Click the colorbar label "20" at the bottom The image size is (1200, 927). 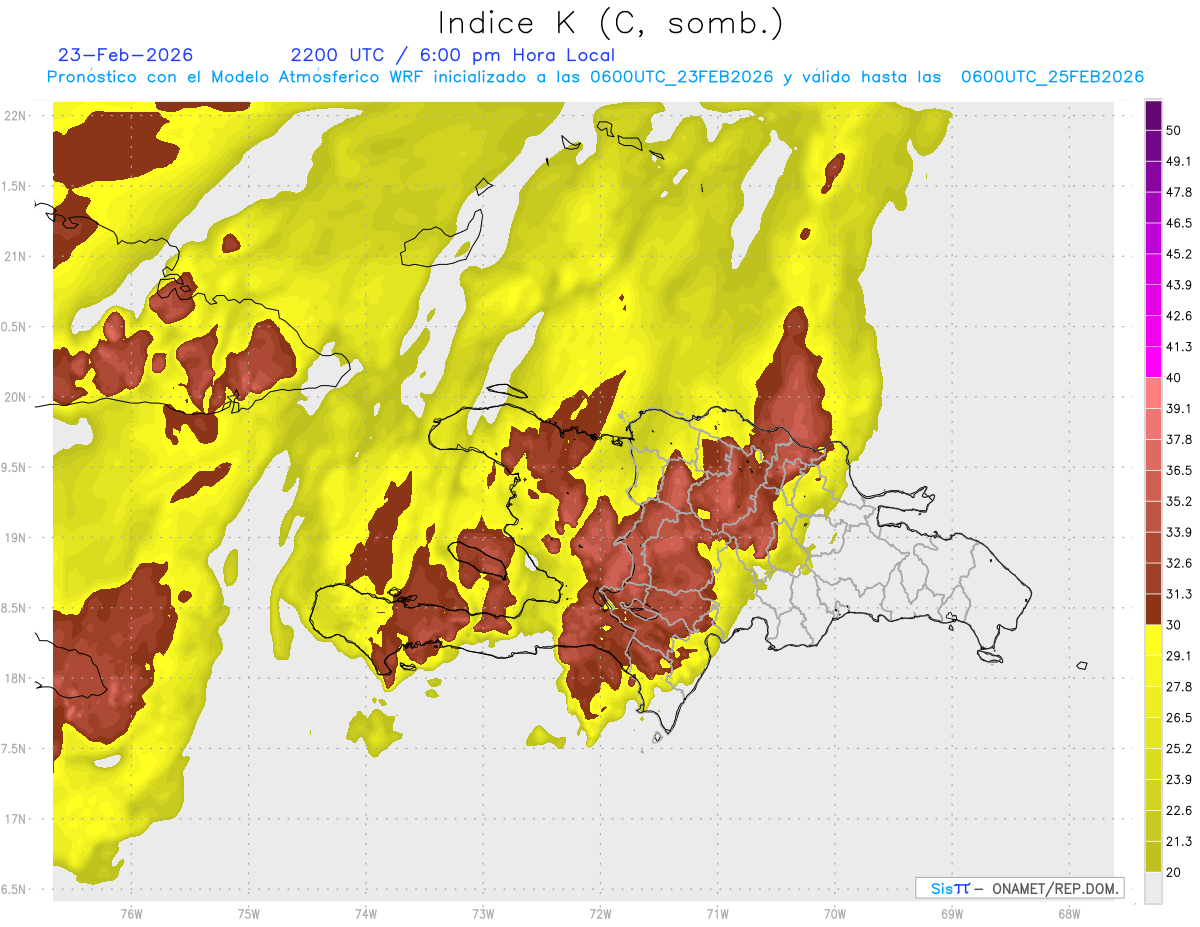[1174, 872]
